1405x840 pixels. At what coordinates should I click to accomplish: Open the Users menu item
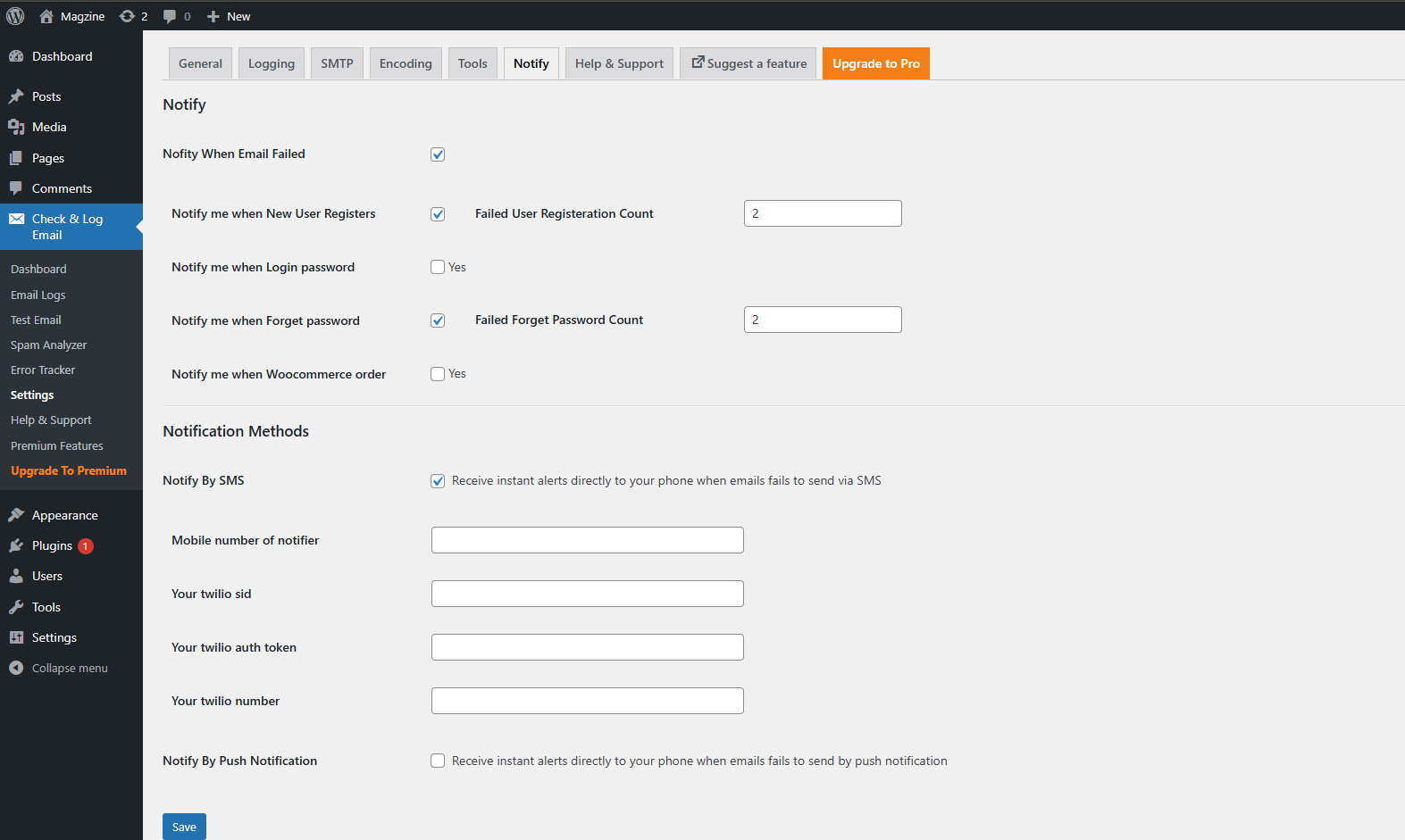pos(71,576)
